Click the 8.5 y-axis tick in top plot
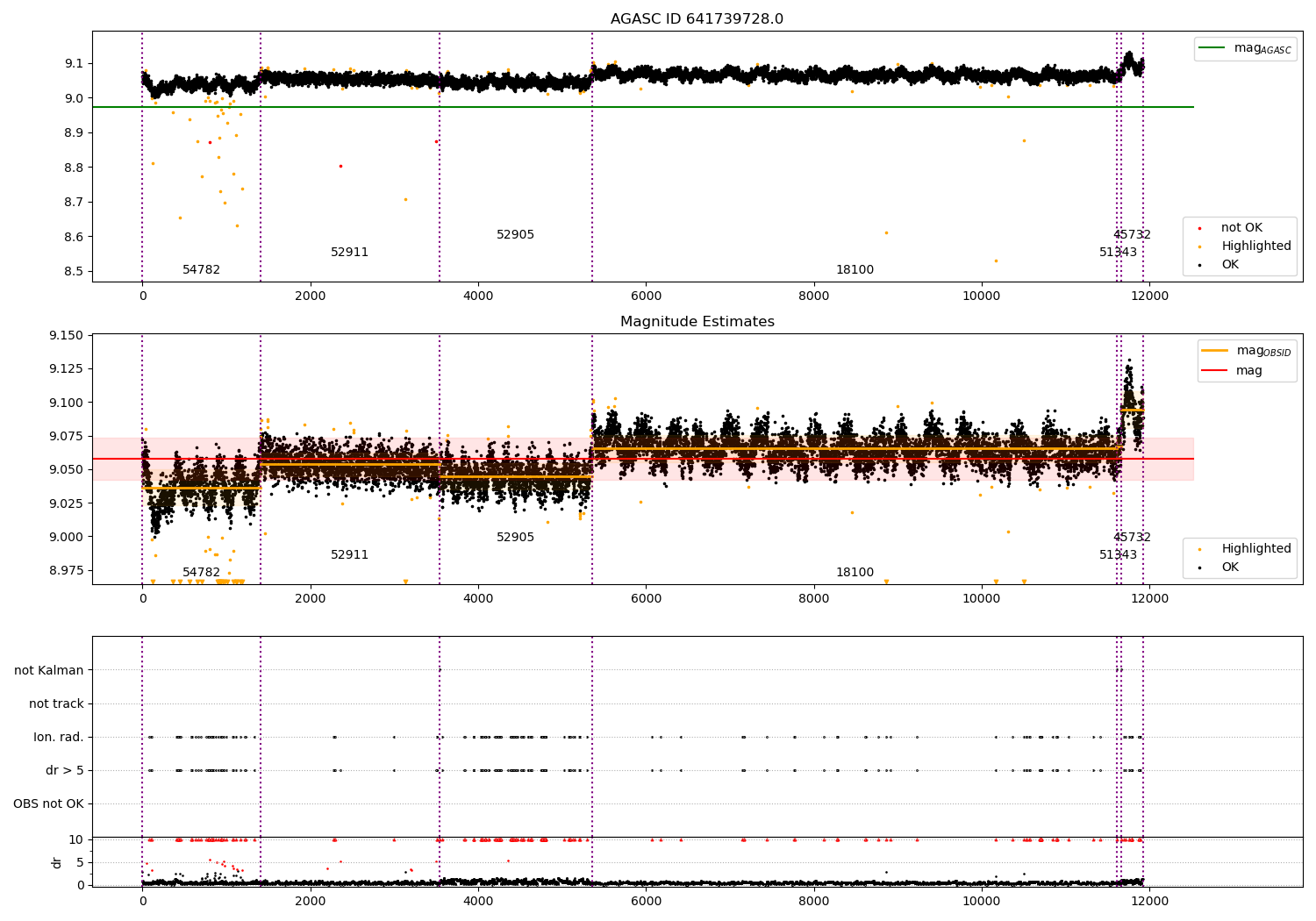 (x=74, y=271)
